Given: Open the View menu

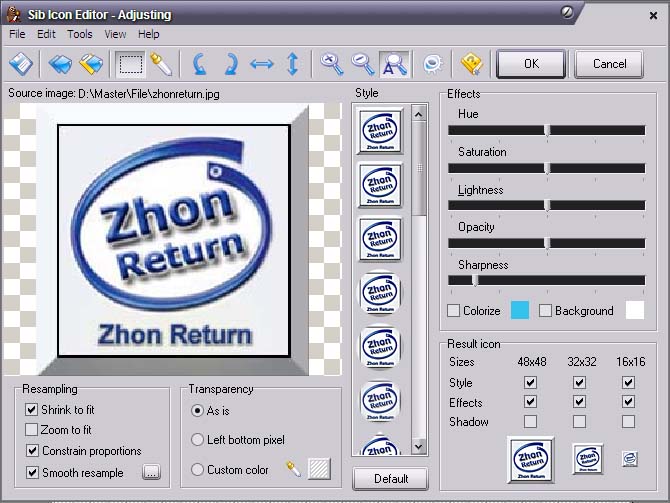Looking at the screenshot, I should [115, 34].
